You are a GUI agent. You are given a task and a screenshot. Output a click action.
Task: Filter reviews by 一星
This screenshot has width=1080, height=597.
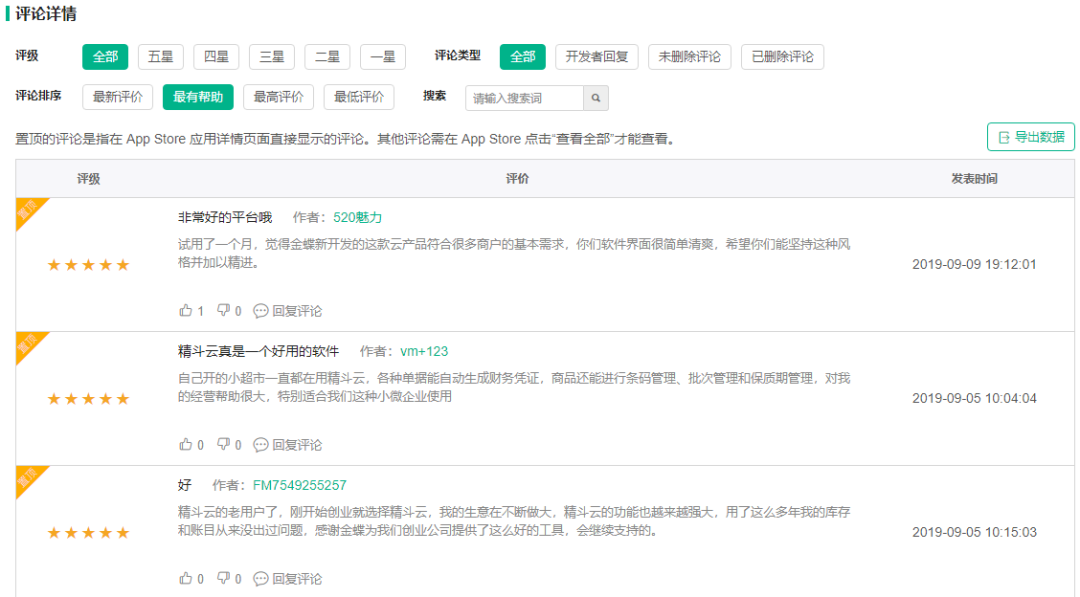tap(383, 56)
